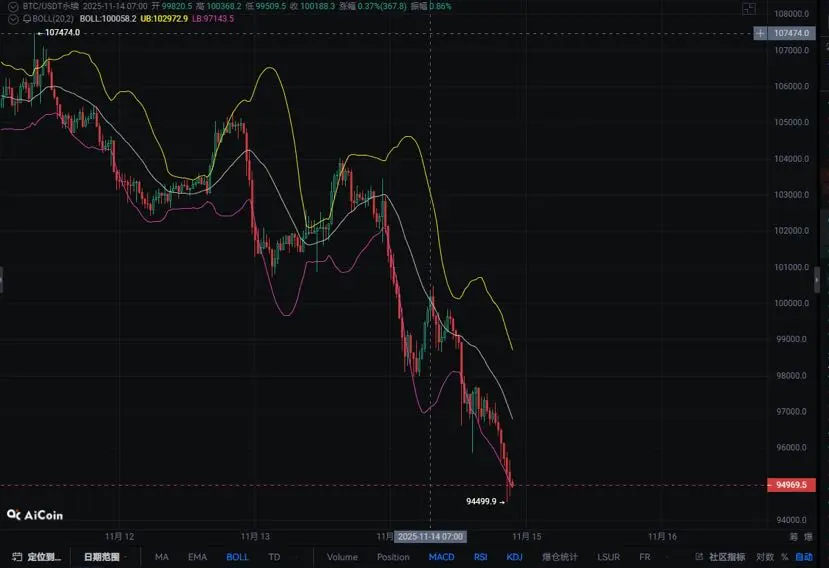Switch price axis to % percent scale

785,557
